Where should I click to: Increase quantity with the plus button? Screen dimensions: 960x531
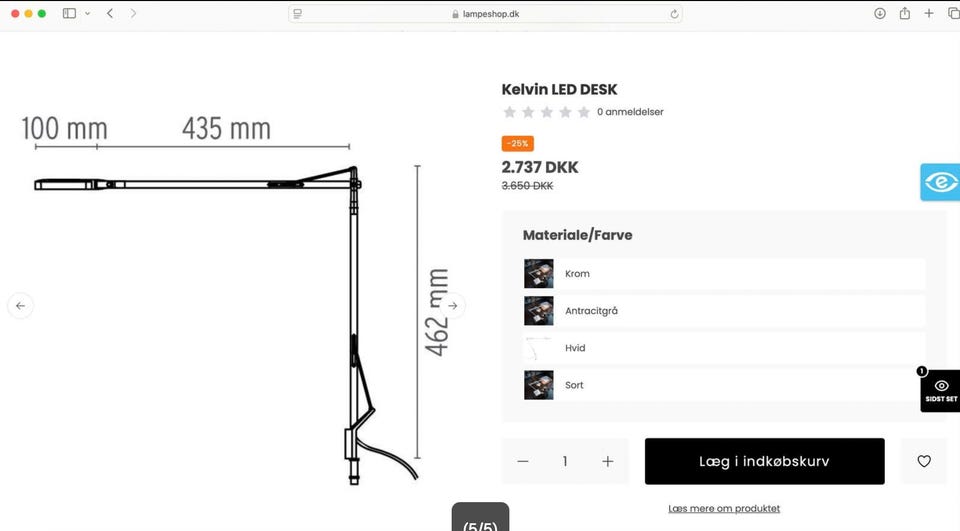[x=607, y=461]
